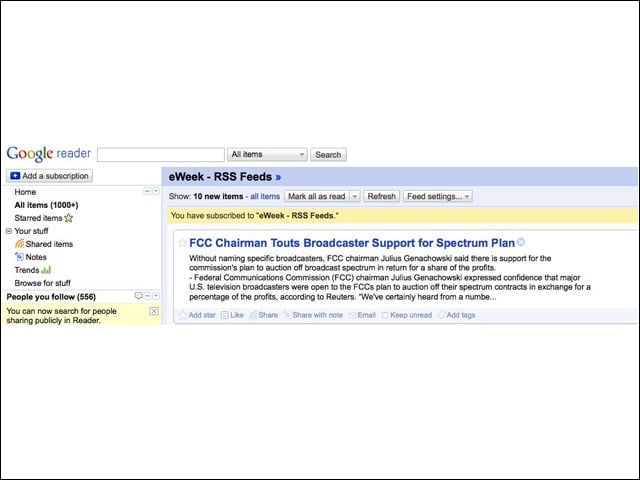Click the Like action under the article
The image size is (640, 480).
[232, 315]
